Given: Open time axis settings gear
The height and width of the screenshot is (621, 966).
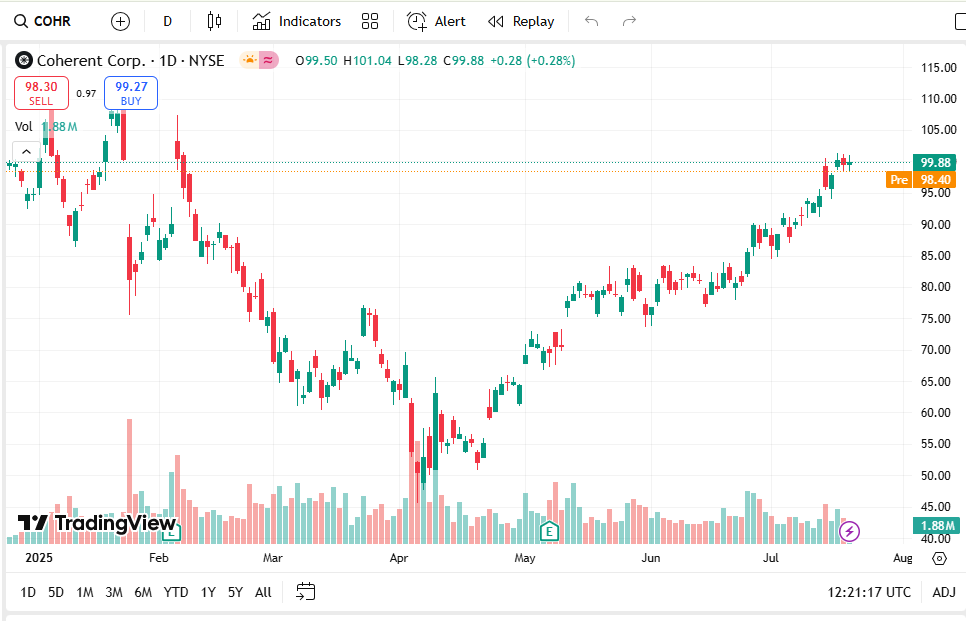Looking at the screenshot, I should (x=939, y=558).
